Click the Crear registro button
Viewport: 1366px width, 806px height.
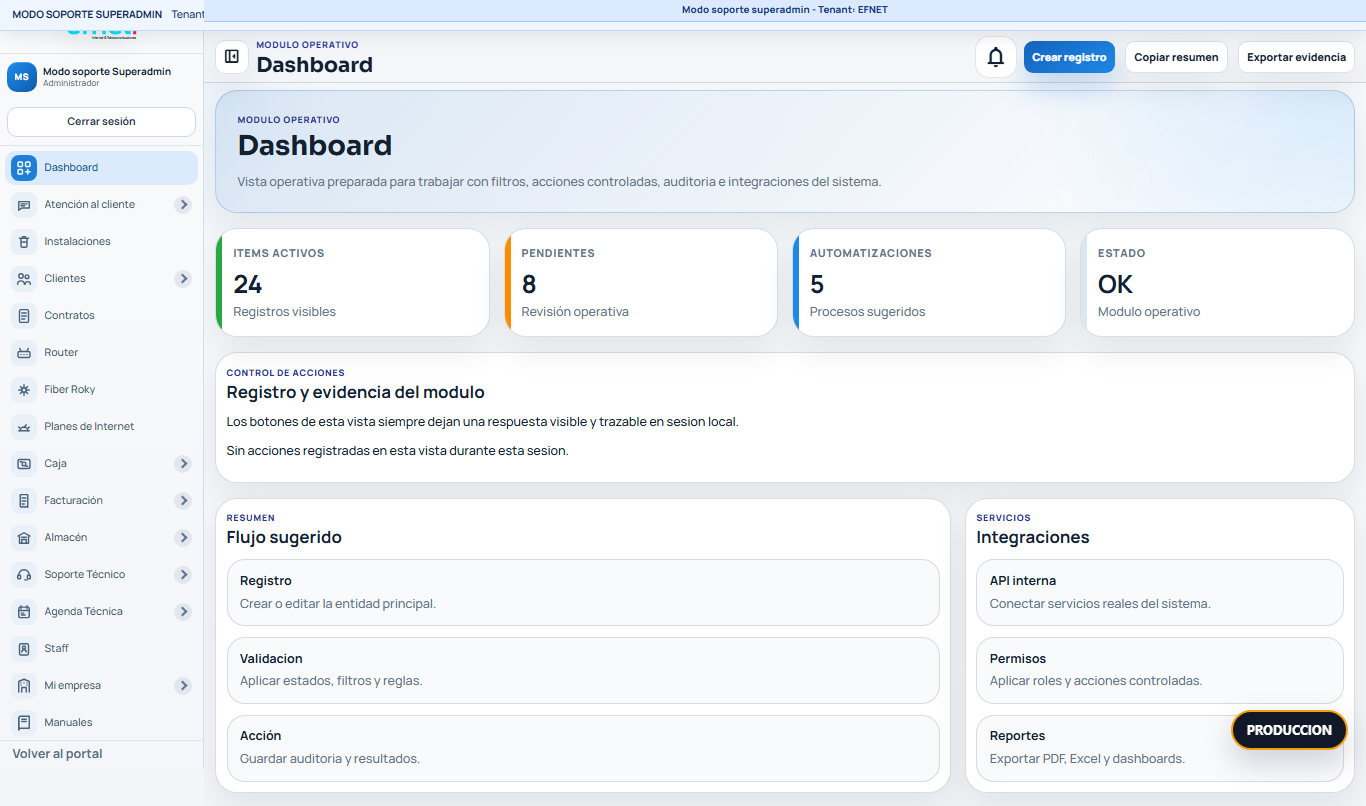1069,57
